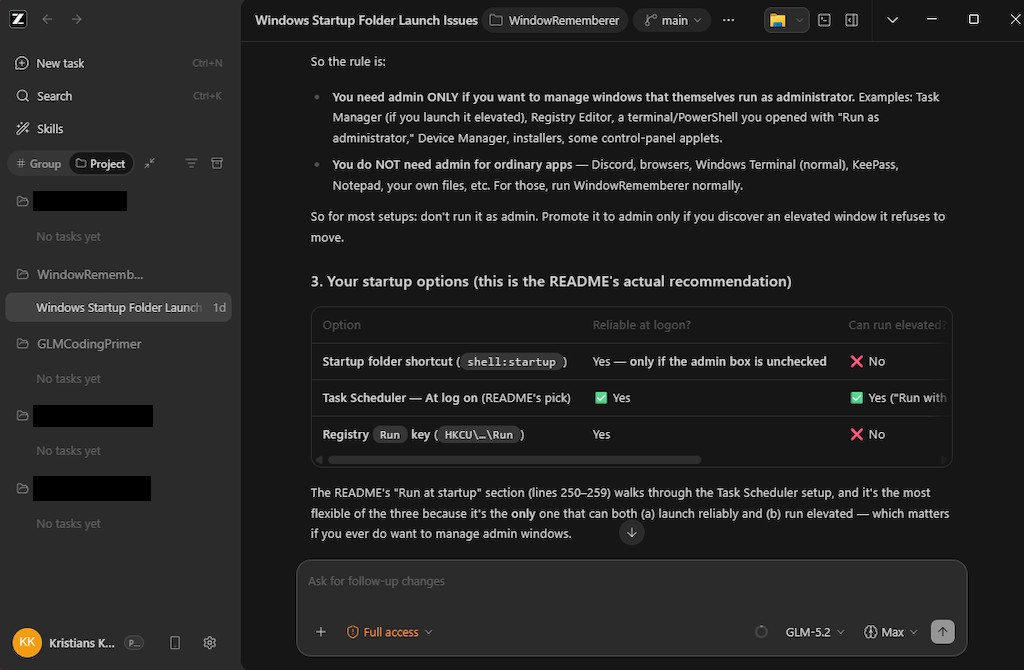This screenshot has width=1024, height=670.
Task: Switch to the Project view tab
Action: (x=101, y=163)
